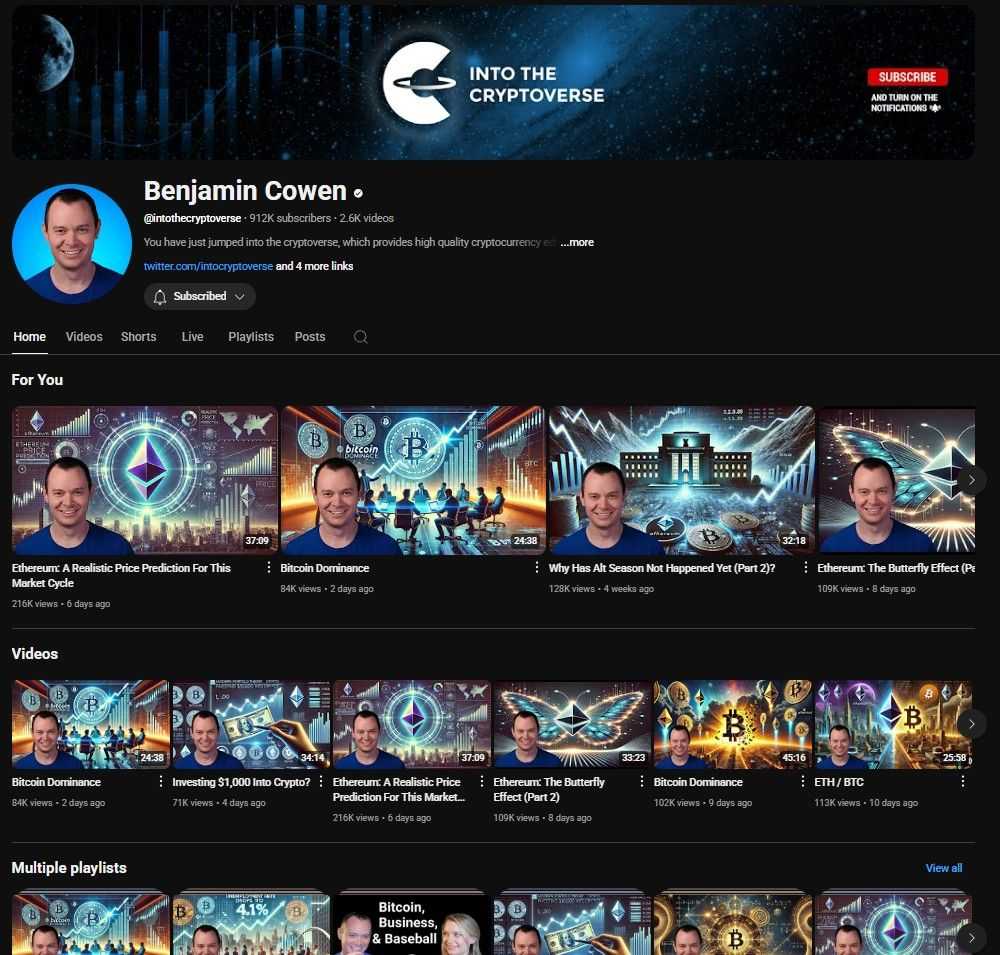
Task: Switch to the Videos tab
Action: point(84,337)
